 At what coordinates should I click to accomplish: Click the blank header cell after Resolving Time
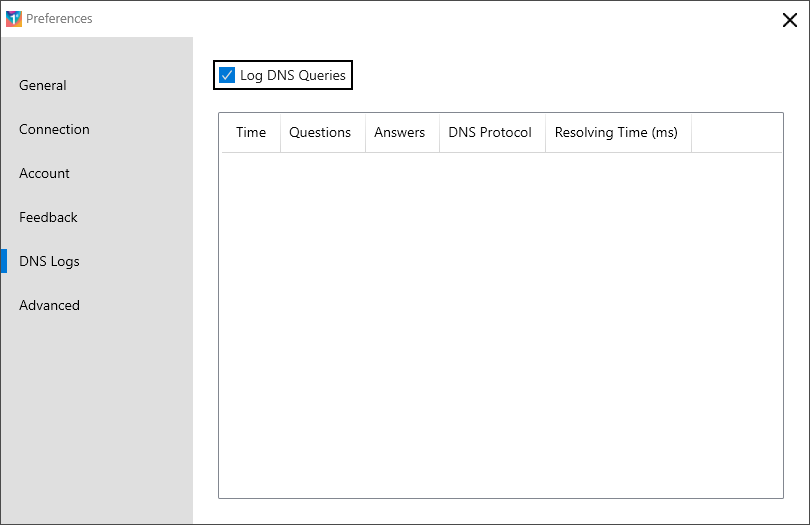737,133
